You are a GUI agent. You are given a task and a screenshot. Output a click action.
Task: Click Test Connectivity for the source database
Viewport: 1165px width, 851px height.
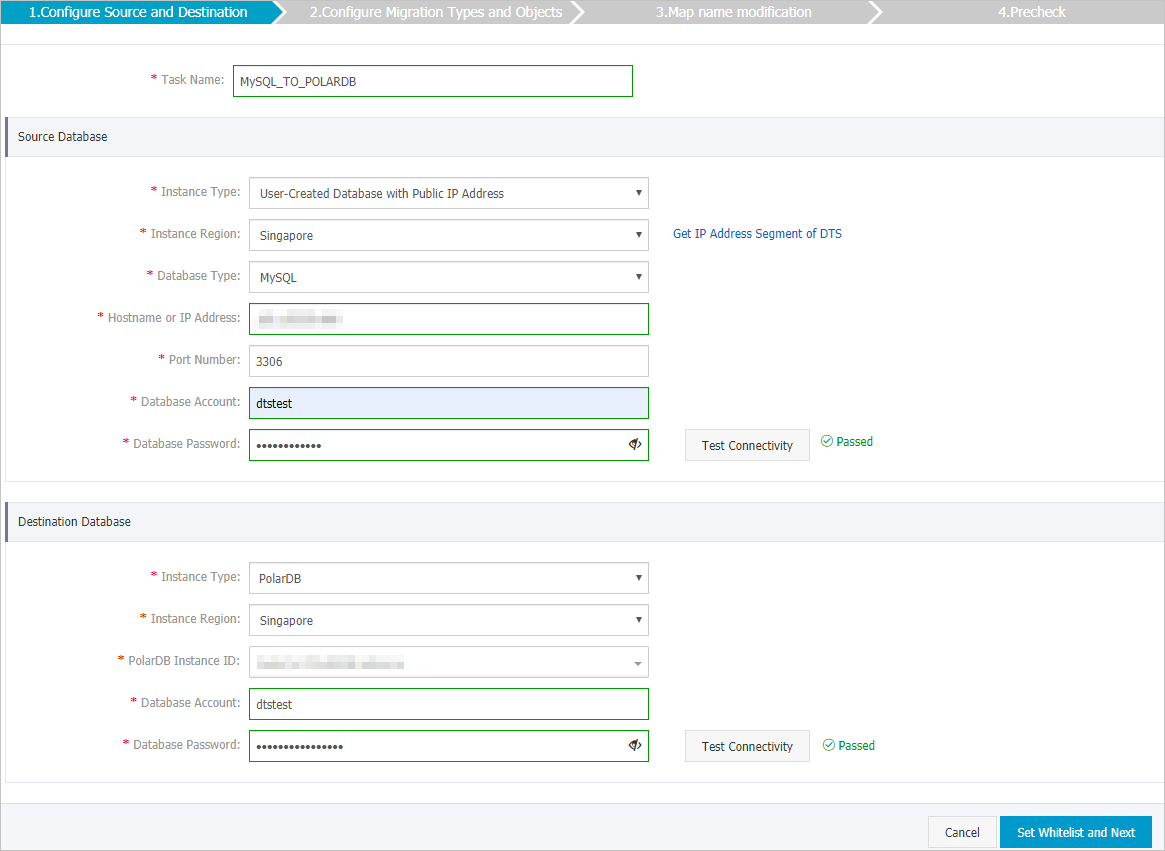pos(747,445)
